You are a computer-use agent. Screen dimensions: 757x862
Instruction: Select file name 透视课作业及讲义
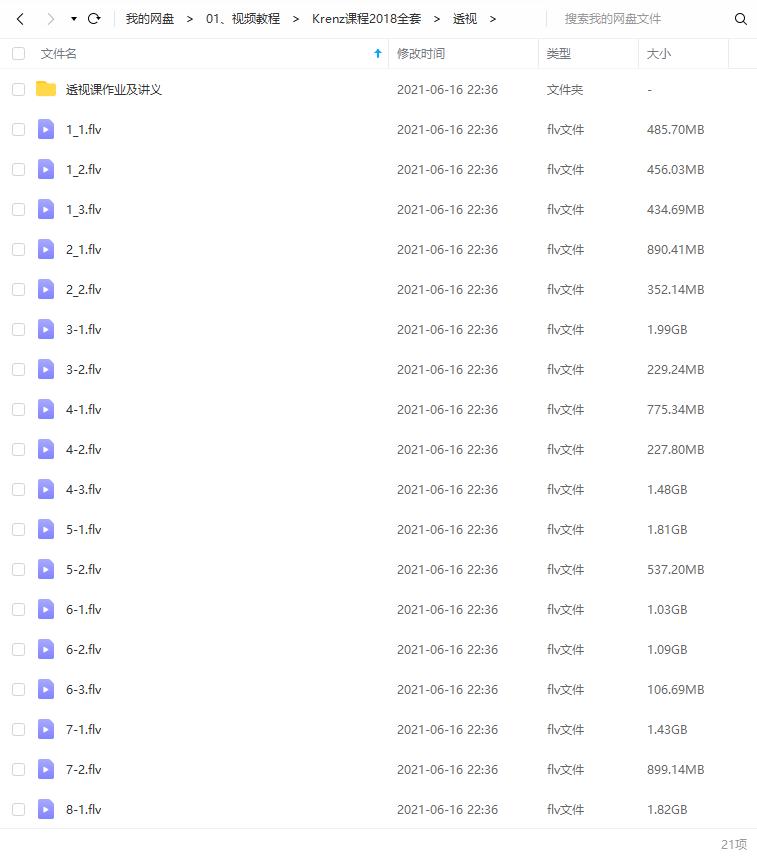click(114, 90)
